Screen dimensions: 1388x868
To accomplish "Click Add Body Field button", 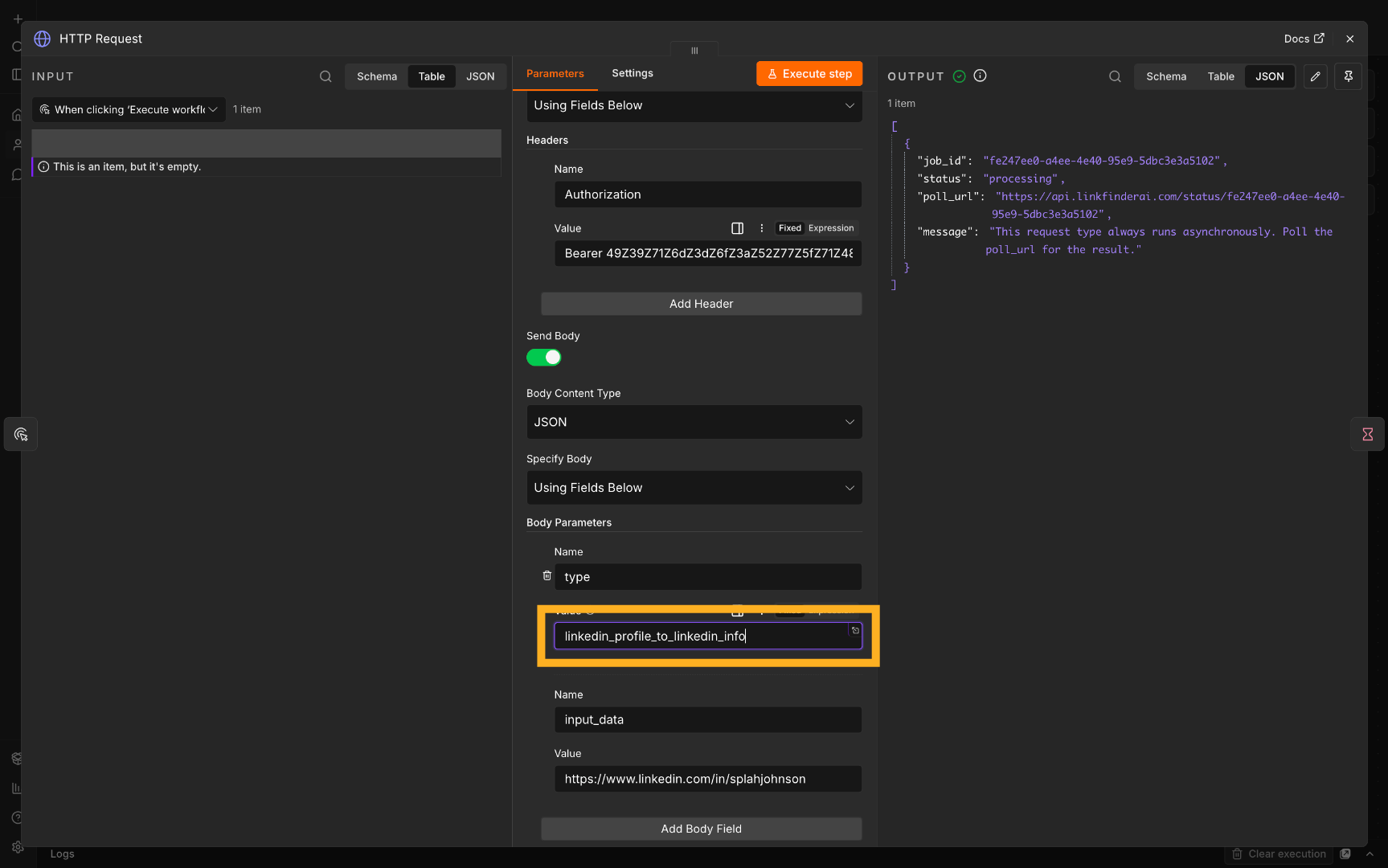I will click(x=702, y=829).
